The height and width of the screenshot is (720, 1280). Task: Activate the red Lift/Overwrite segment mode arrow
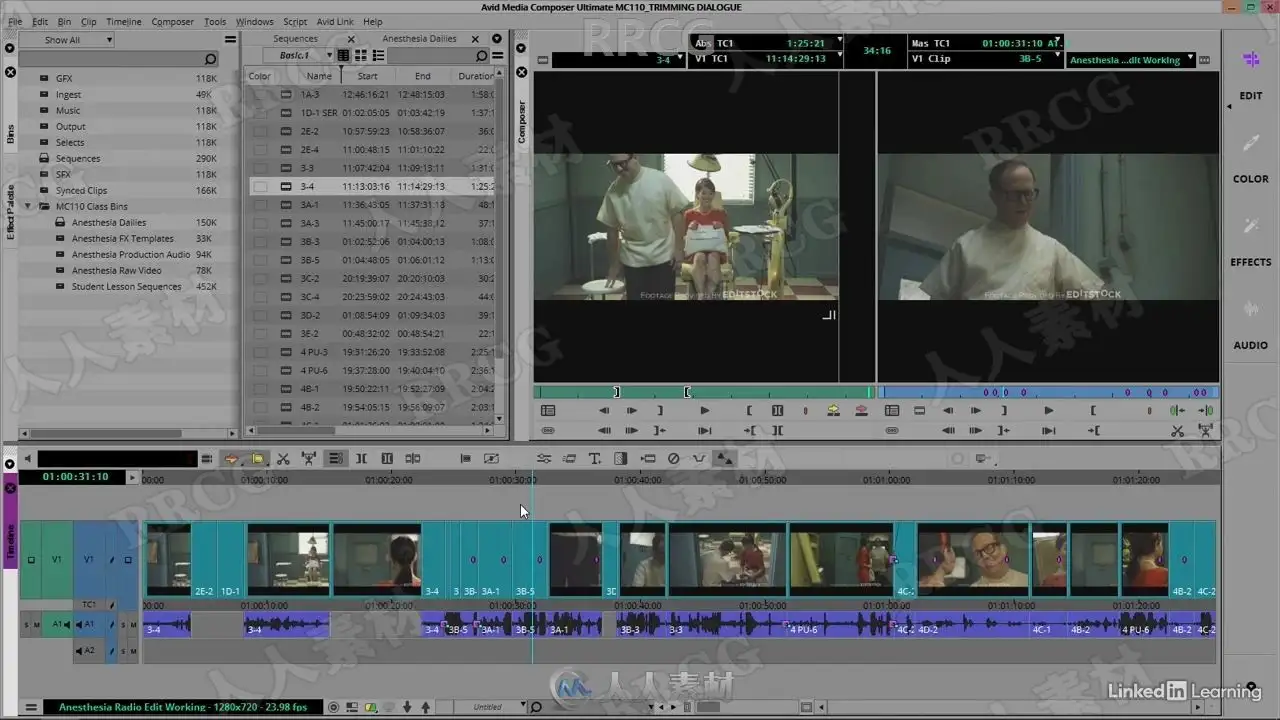(x=231, y=459)
